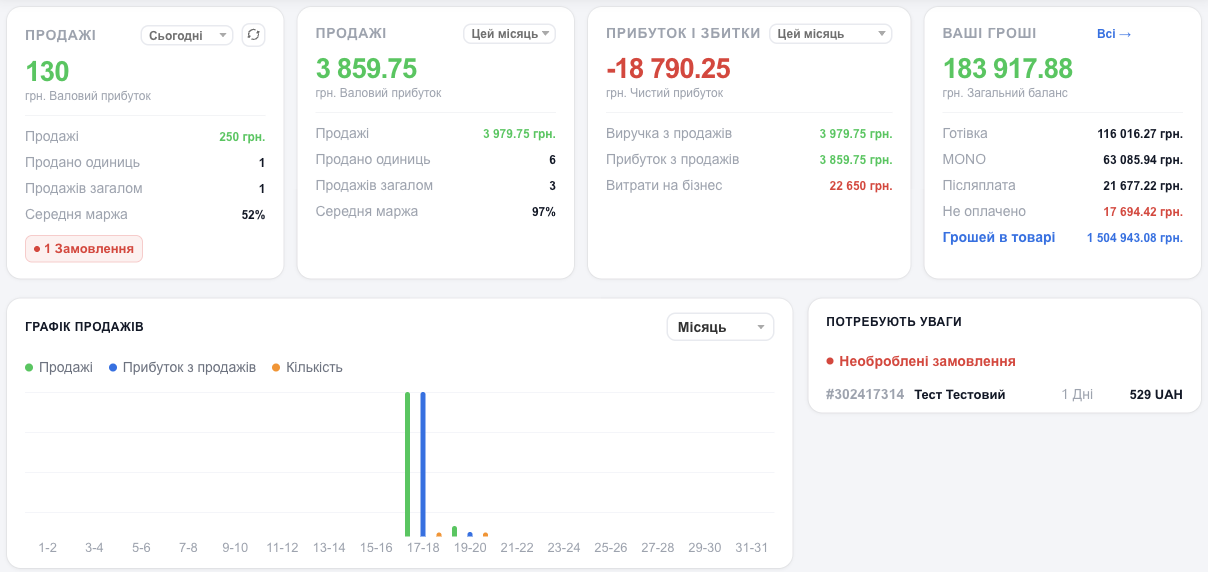Click the '31-31' axis label on the chart
The height and width of the screenshot is (572, 1208).
(751, 548)
